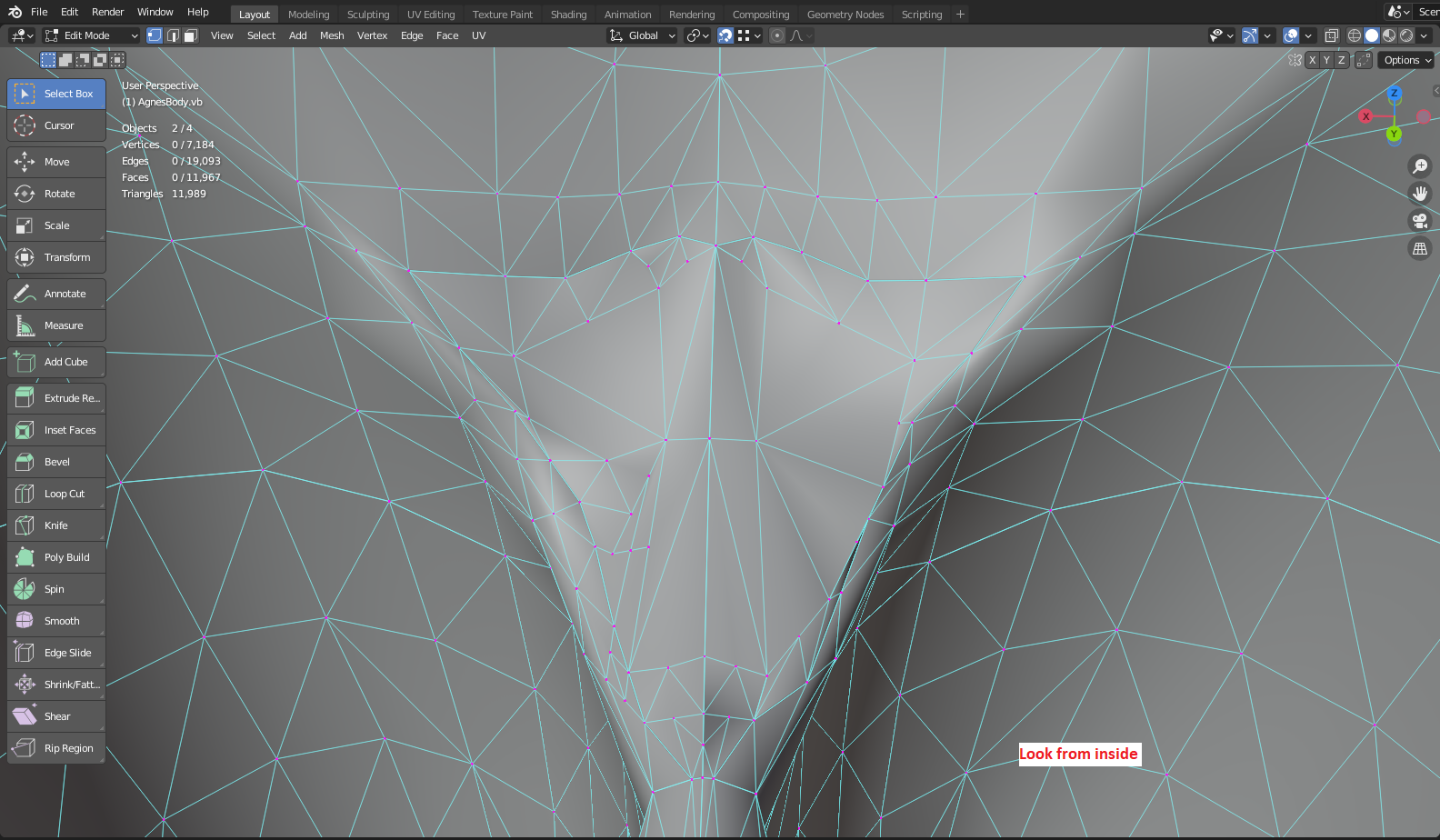The width and height of the screenshot is (1440, 840).
Task: Choose the Smooth tool
Action: [56, 621]
